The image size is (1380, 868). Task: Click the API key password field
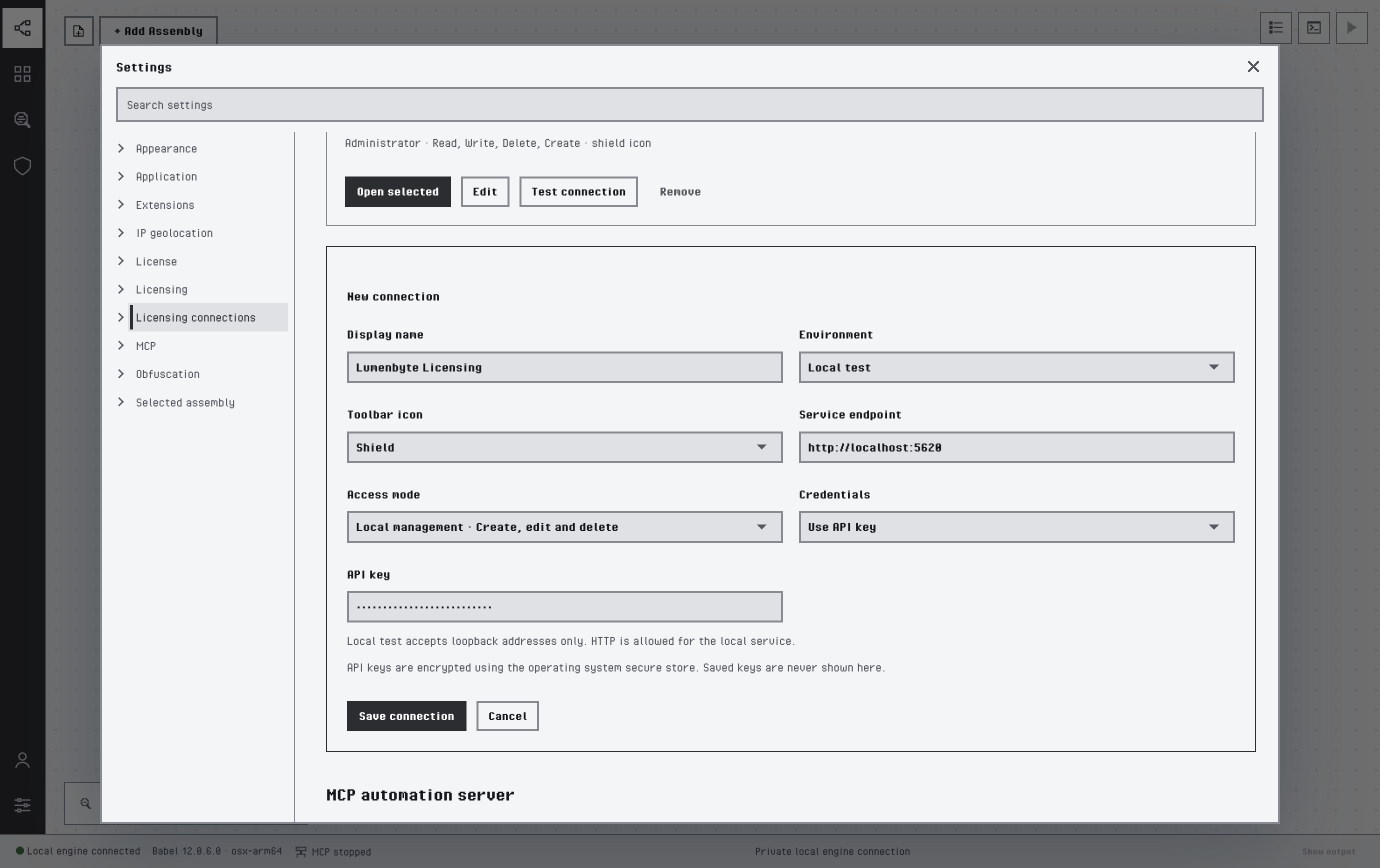[564, 606]
